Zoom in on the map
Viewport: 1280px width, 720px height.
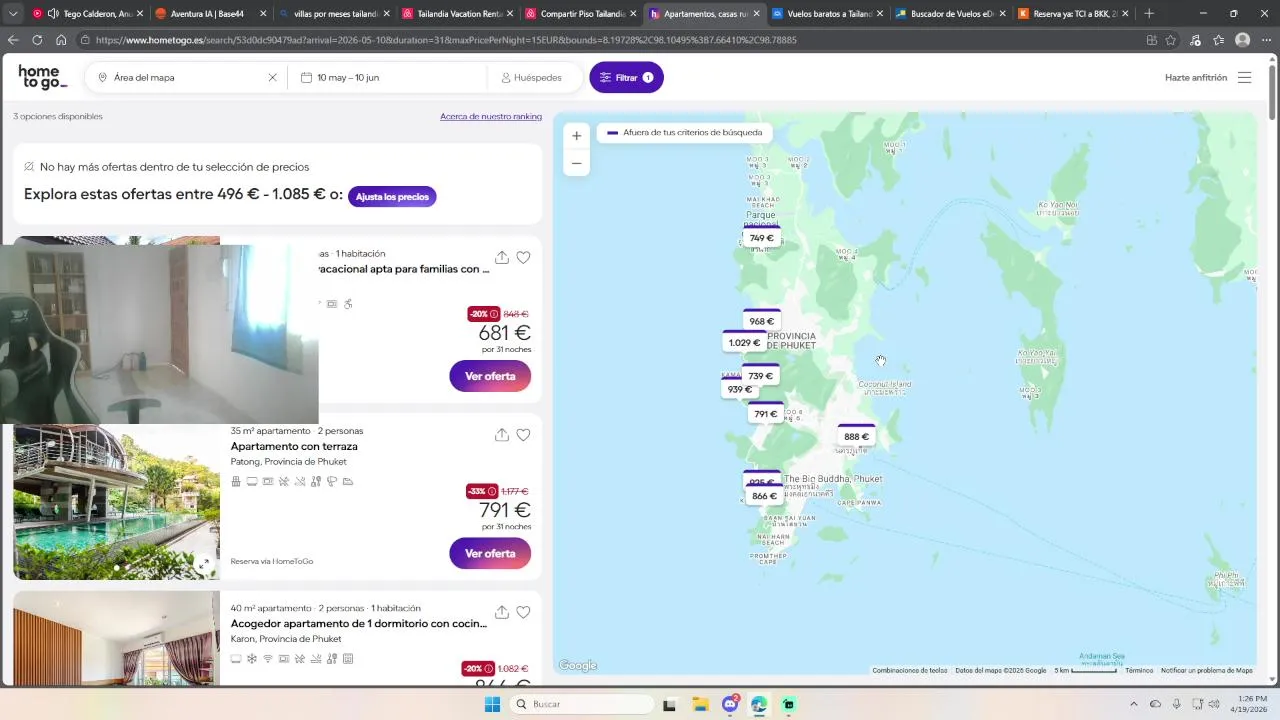pos(576,136)
